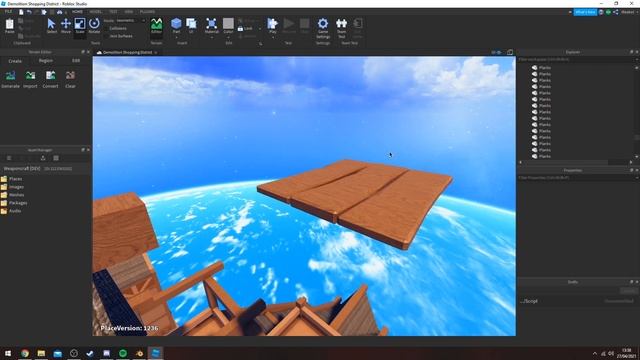Activate the Move tool
This screenshot has height=360, width=640.
(66, 26)
